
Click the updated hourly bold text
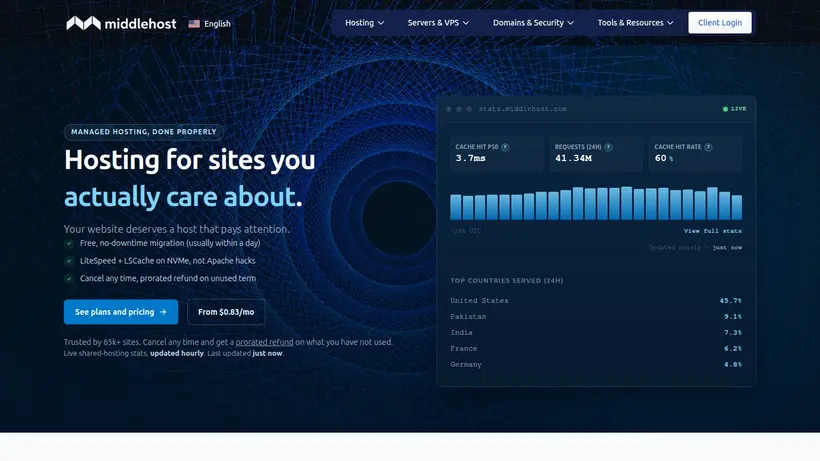click(177, 353)
